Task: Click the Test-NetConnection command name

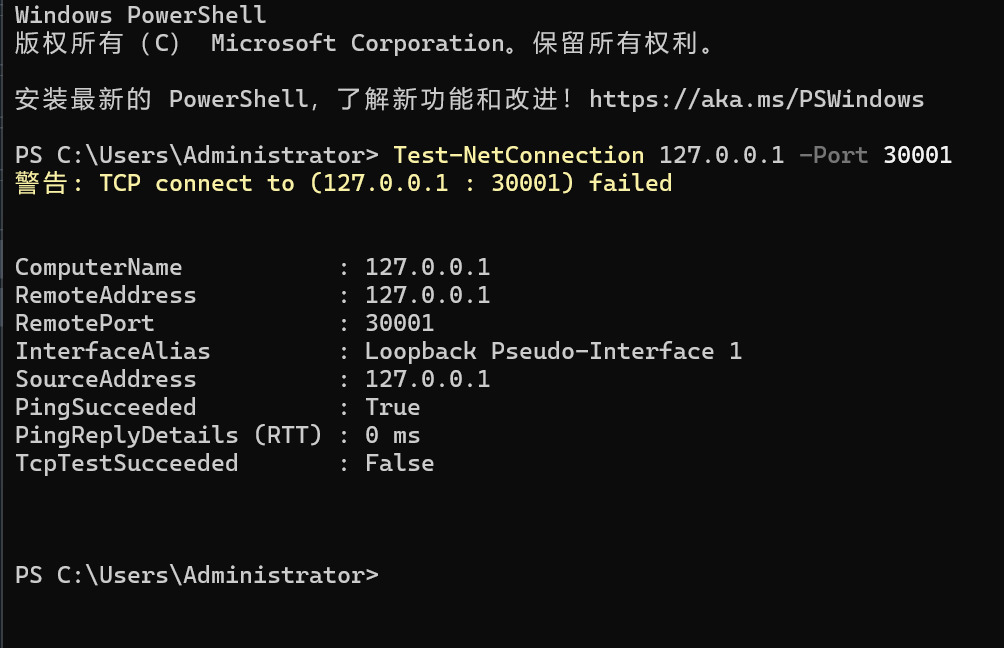Action: tap(518, 155)
